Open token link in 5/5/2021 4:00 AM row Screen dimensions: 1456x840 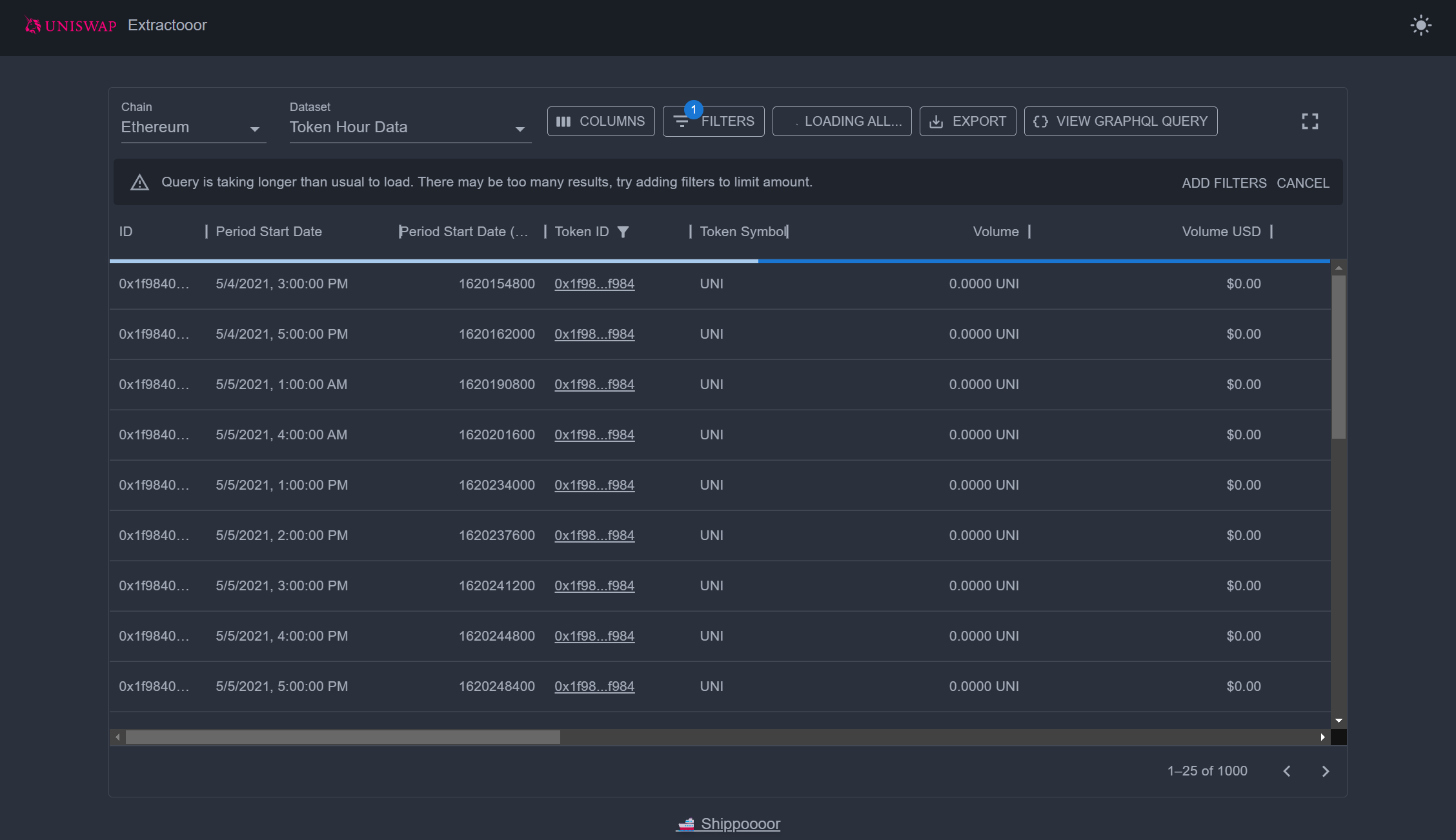[594, 435]
